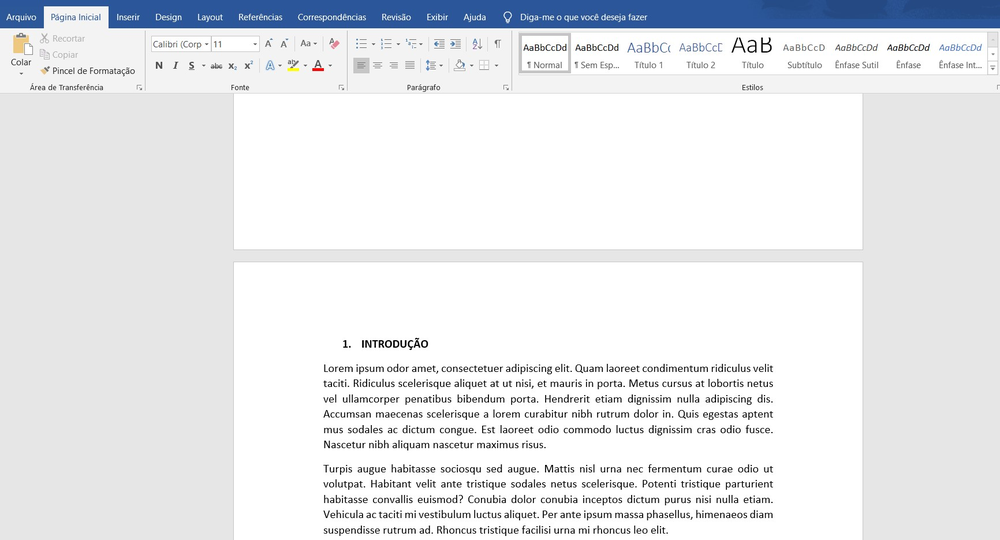Expand the Área de Transferência launcher
The height and width of the screenshot is (540, 1000).
(x=139, y=88)
